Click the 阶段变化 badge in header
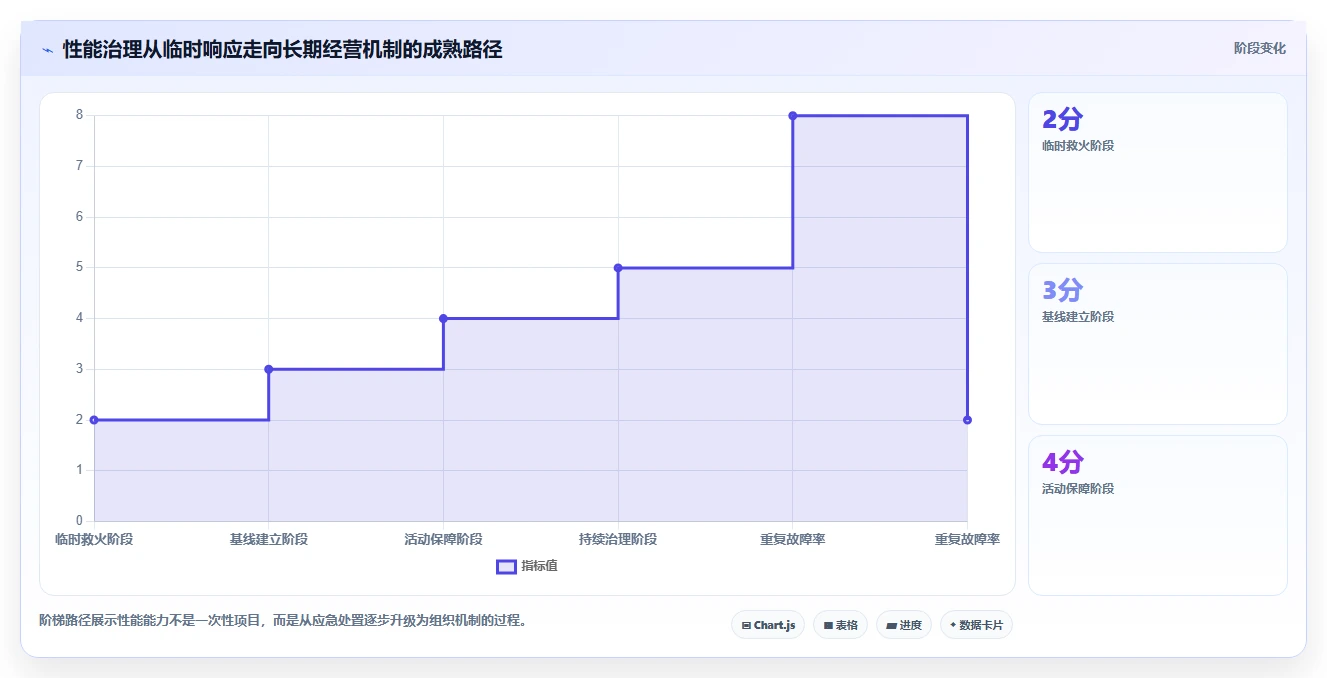The width and height of the screenshot is (1327, 678). 1260,48
